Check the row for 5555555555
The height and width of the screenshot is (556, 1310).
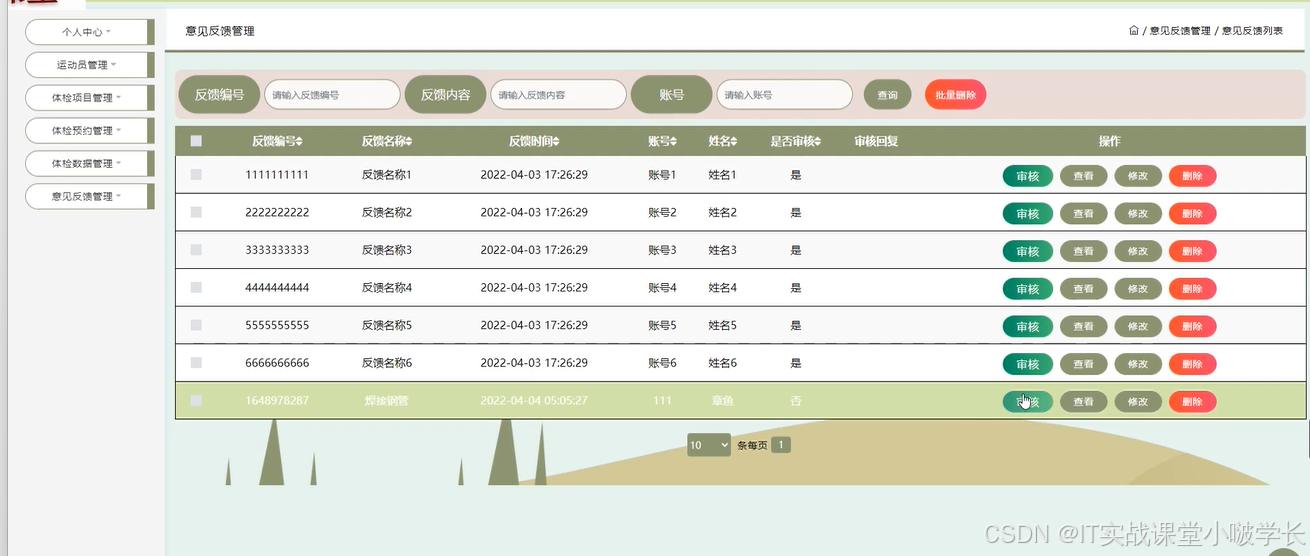(196, 325)
